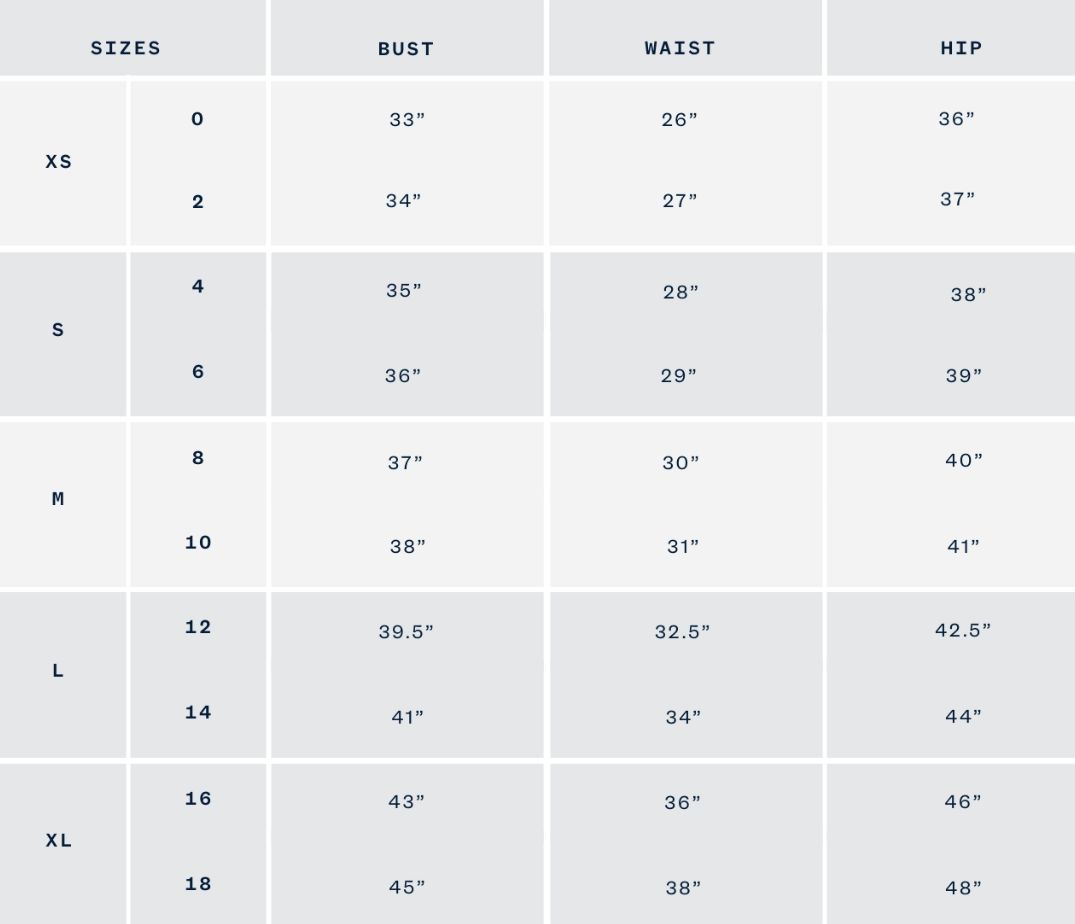This screenshot has height=924, width=1075.
Task: Click the XL size label
Action: click(58, 840)
